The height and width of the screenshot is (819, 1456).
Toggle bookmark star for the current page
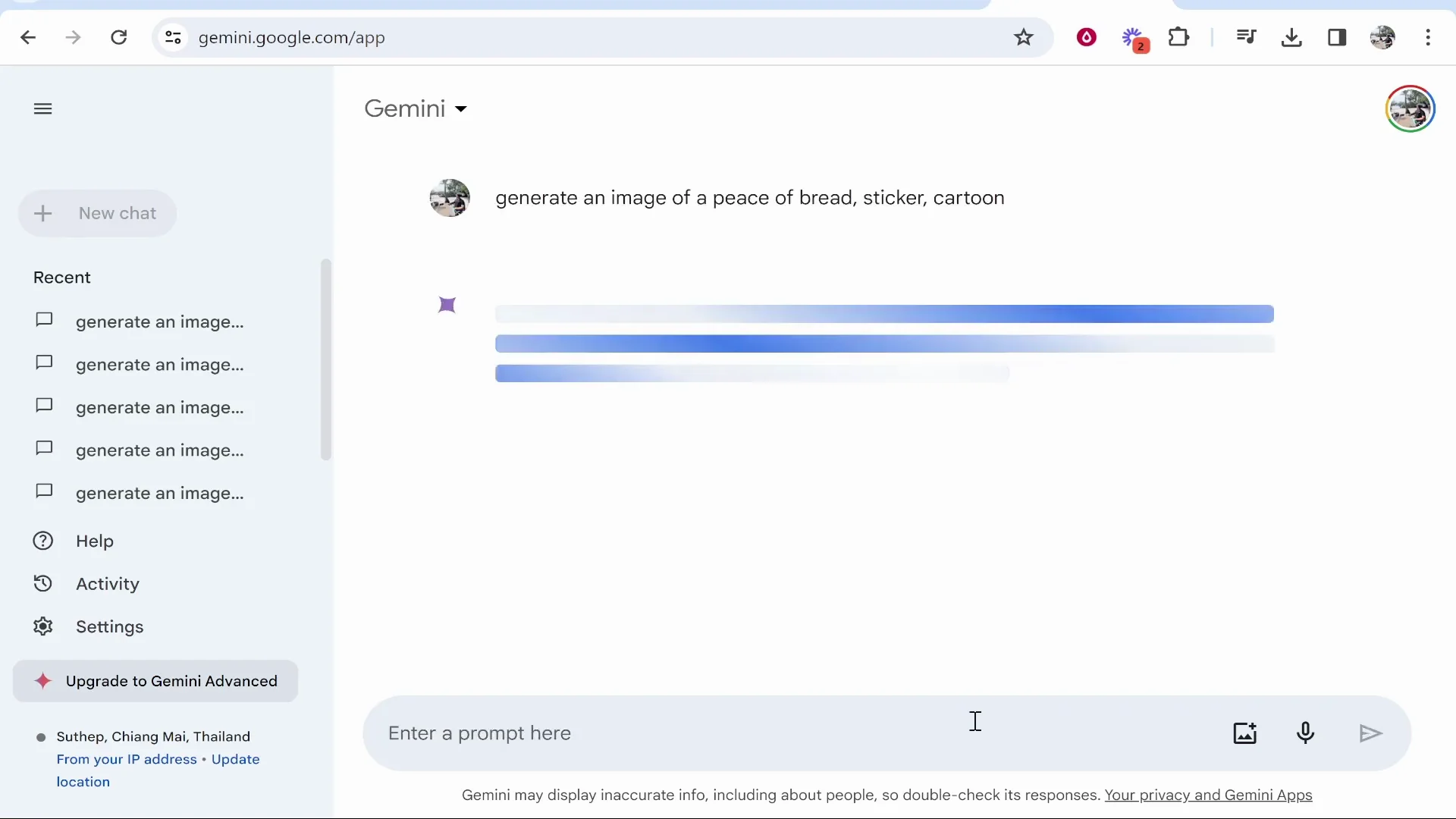coord(1024,37)
